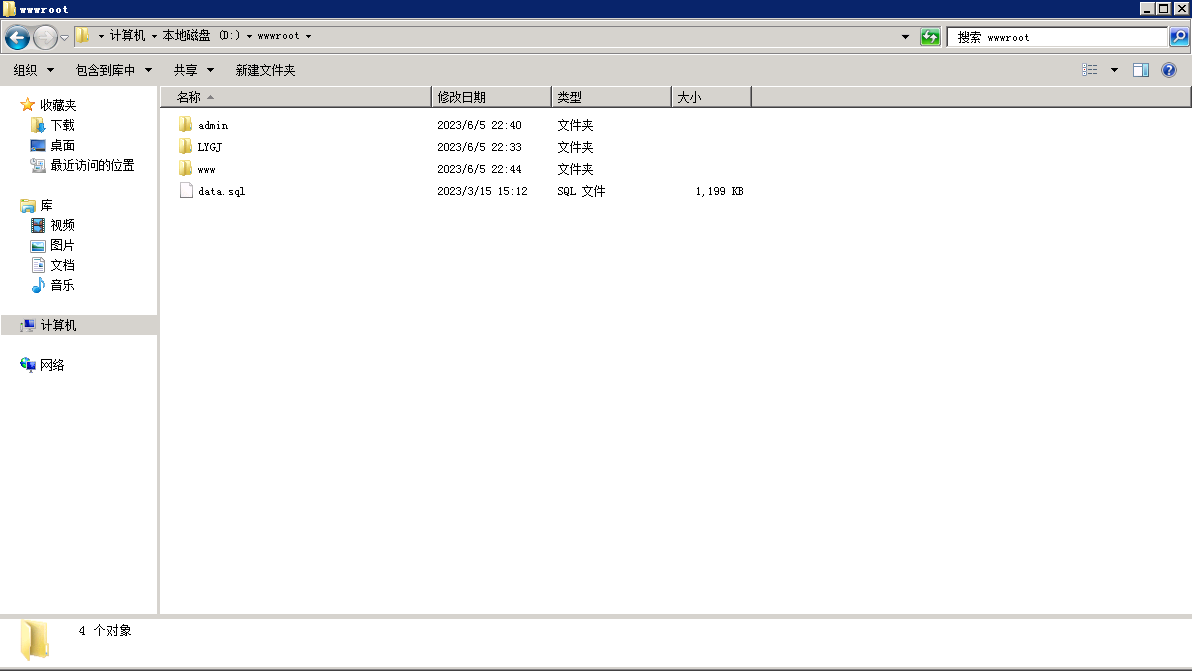The width and height of the screenshot is (1192, 671).
Task: Click the search magnifier icon
Action: tap(1179, 37)
